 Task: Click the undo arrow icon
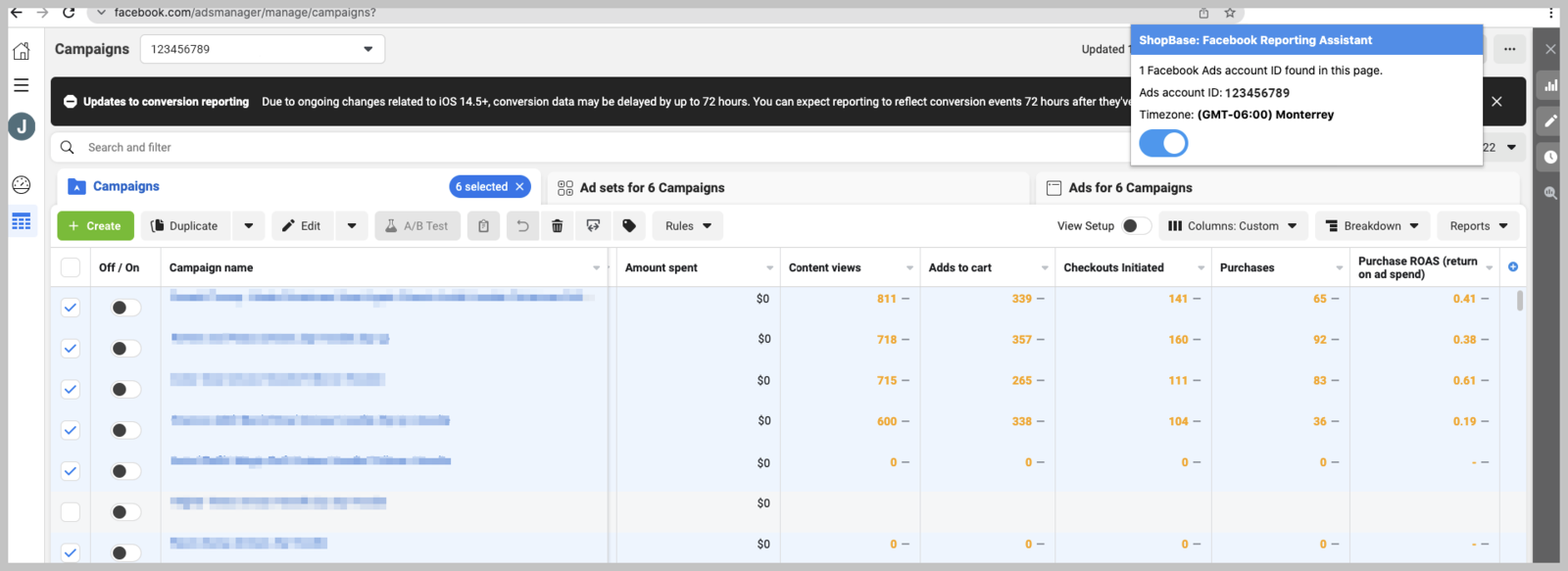522,226
